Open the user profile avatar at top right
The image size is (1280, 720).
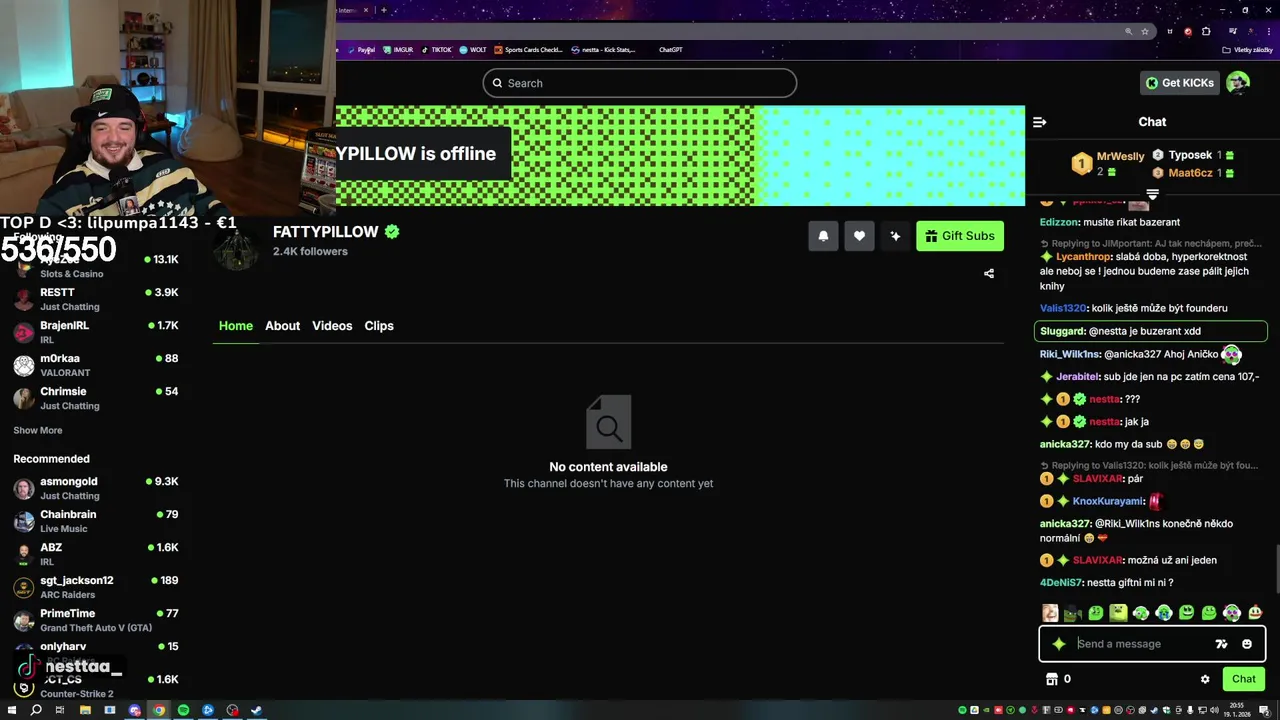(1238, 83)
